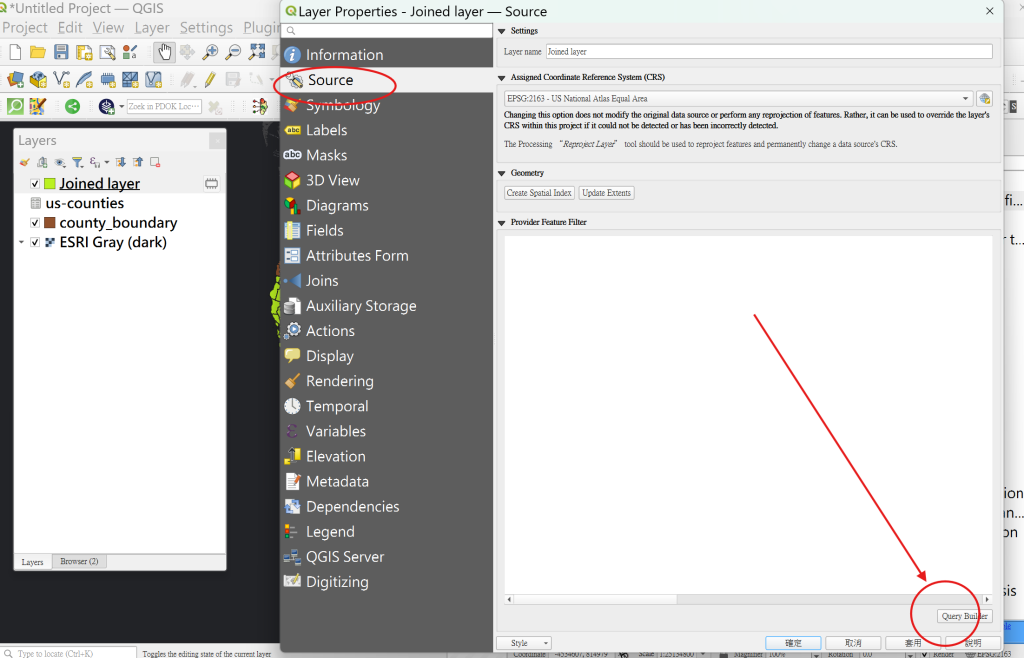Click the Layer name input field

769,52
